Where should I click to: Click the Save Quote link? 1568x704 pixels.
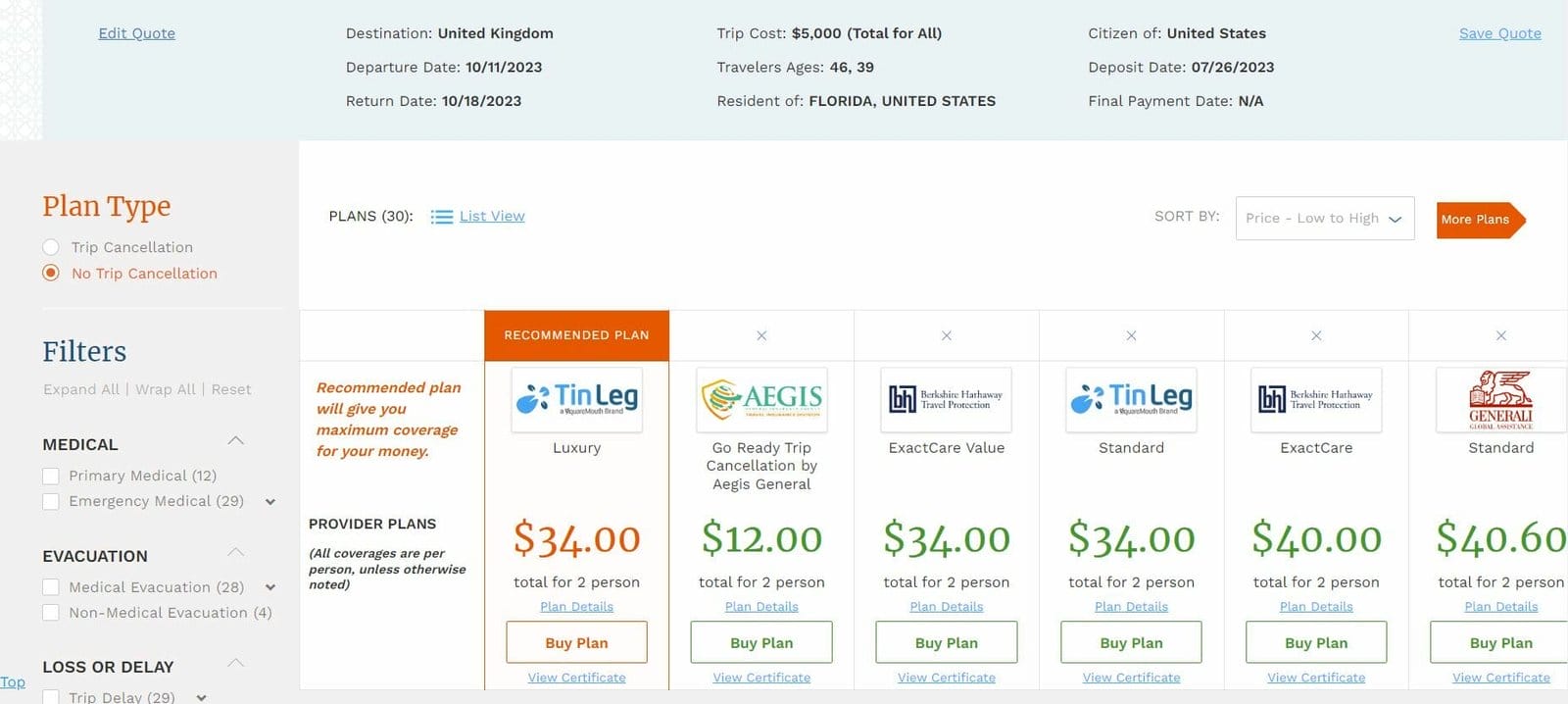coord(1499,33)
